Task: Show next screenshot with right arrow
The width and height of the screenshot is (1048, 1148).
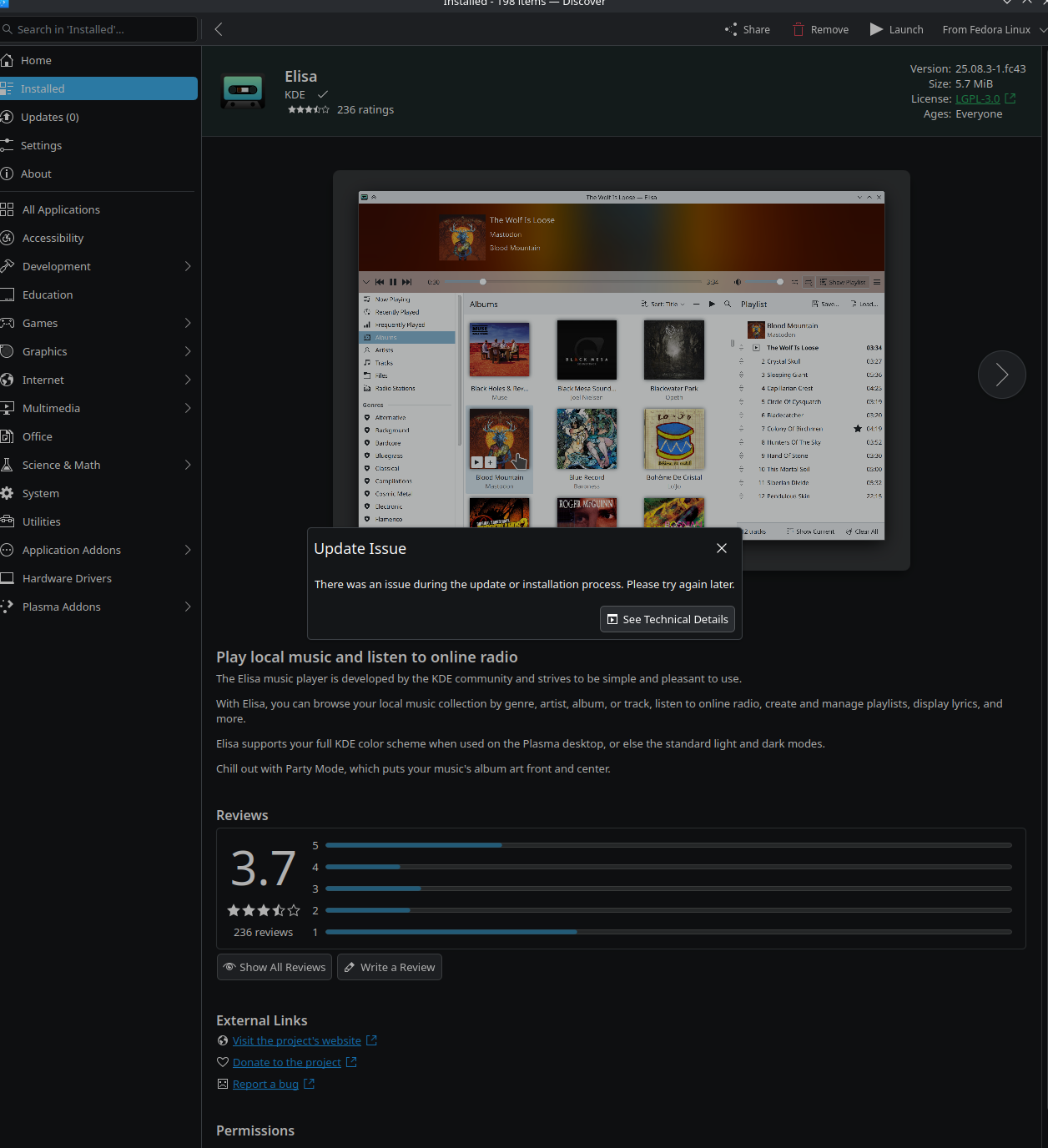Action: 1001,375
